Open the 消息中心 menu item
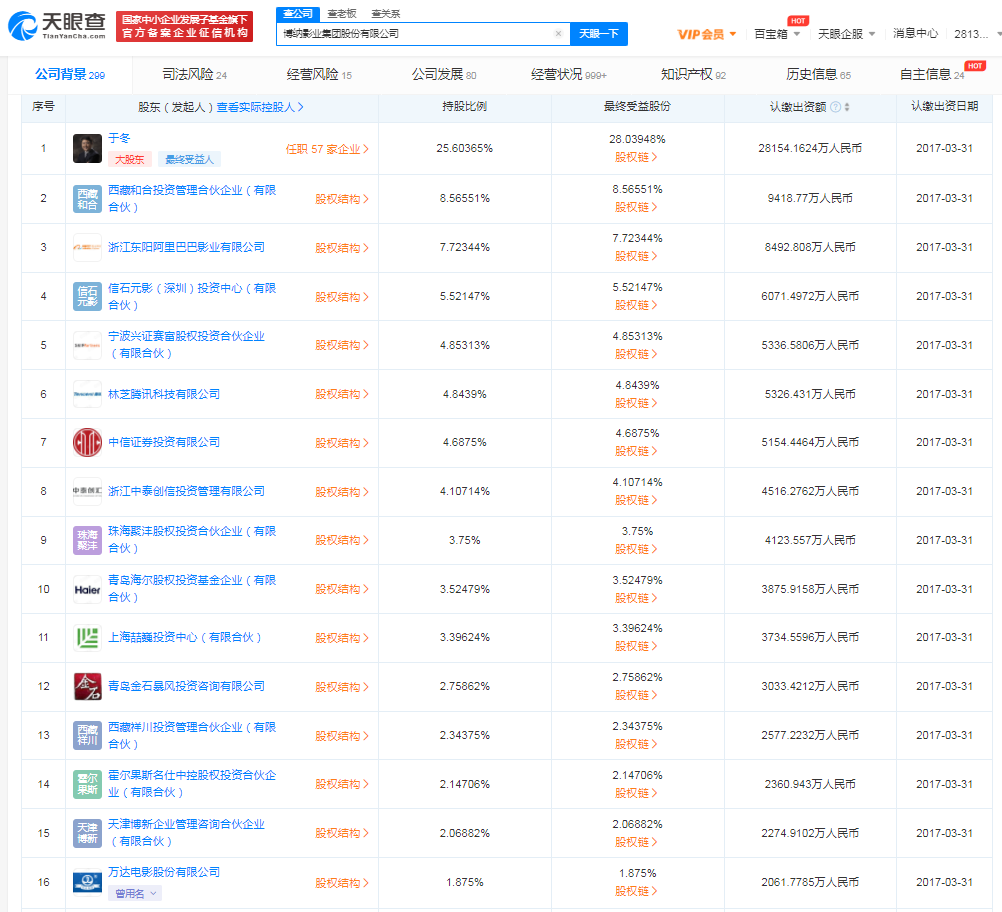This screenshot has height=912, width=1002. (915, 34)
